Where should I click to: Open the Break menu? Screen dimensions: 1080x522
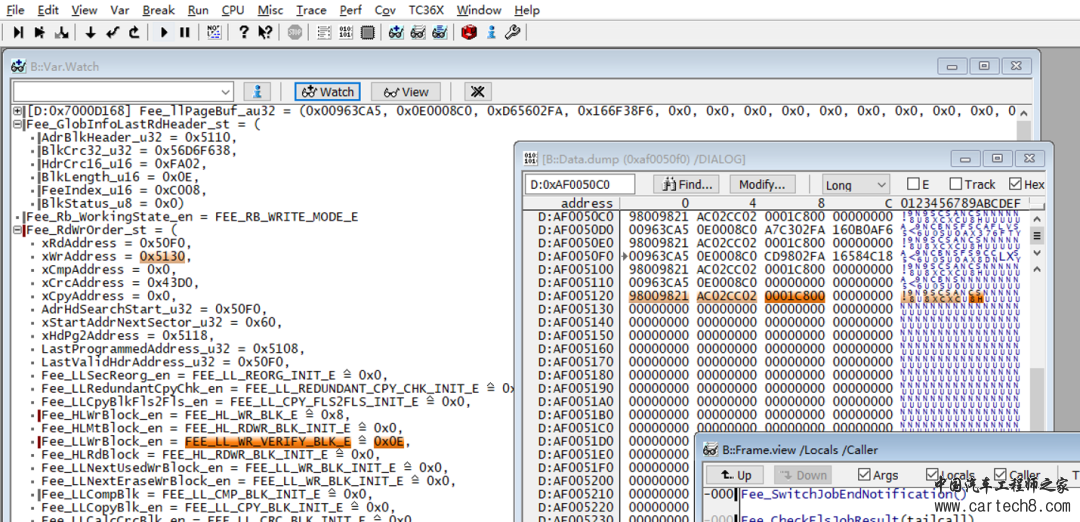pyautogui.click(x=158, y=10)
